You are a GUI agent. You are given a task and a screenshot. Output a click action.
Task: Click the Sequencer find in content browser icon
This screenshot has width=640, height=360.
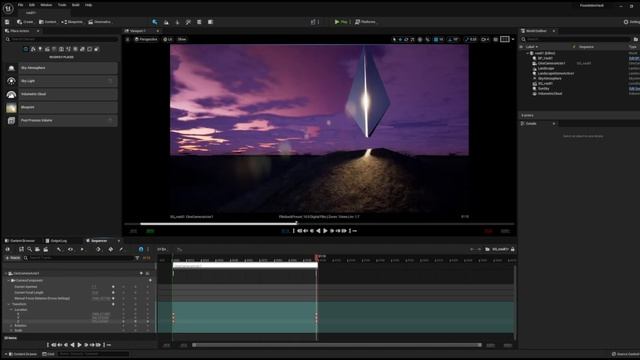tap(29, 249)
